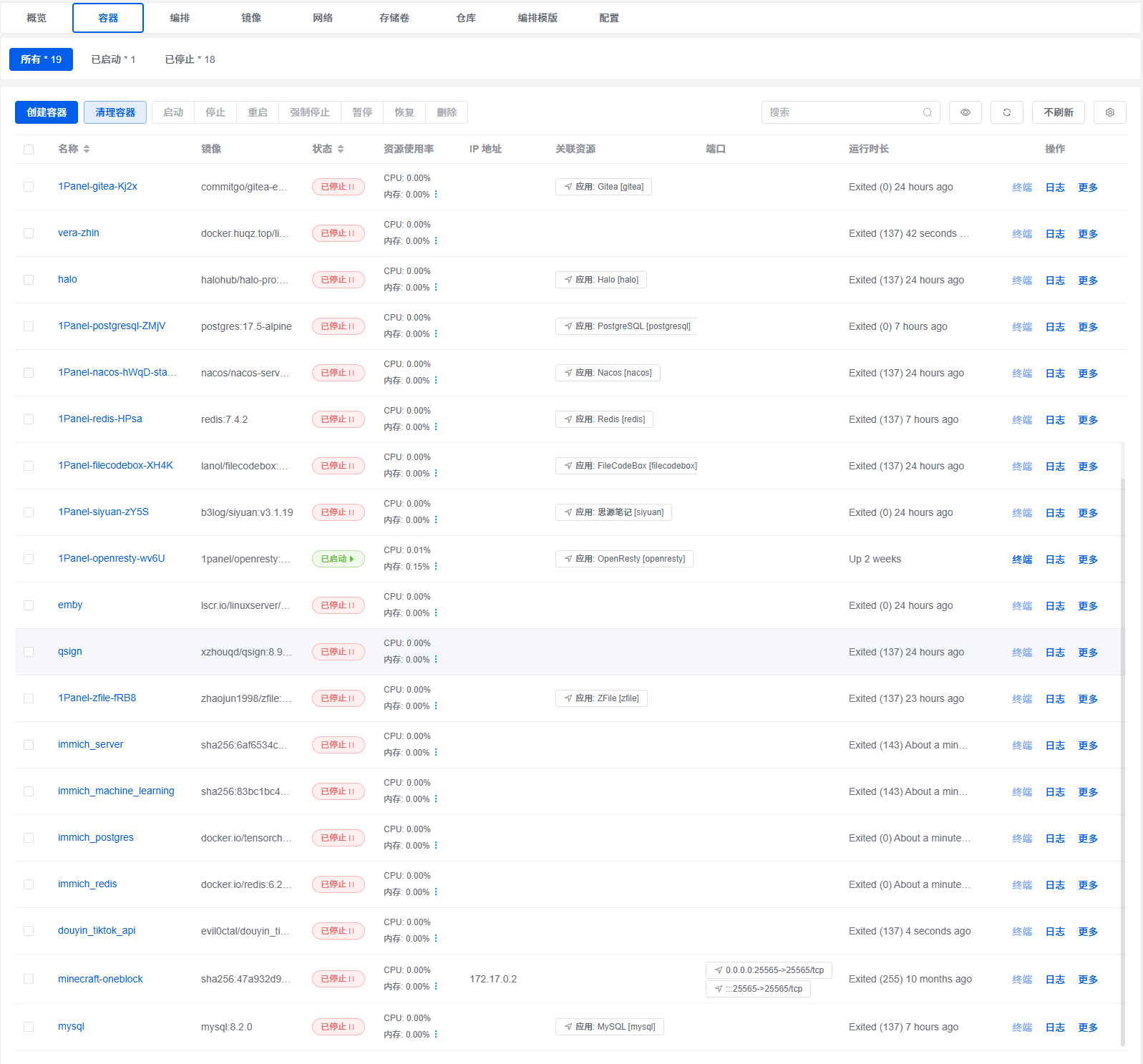Open the column settings gear icon
The image size is (1143, 1064).
tap(1109, 112)
